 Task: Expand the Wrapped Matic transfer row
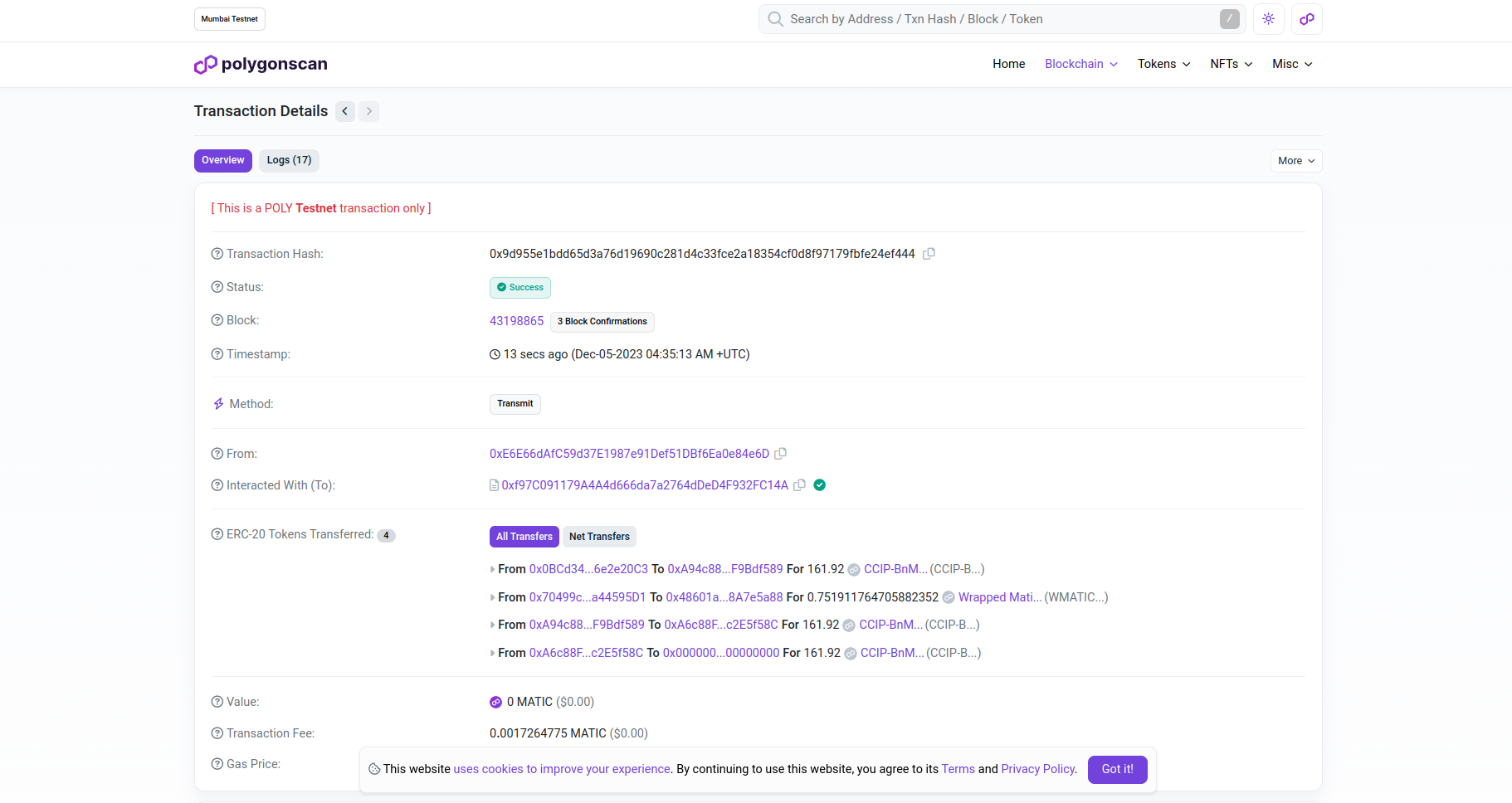pyautogui.click(x=493, y=597)
